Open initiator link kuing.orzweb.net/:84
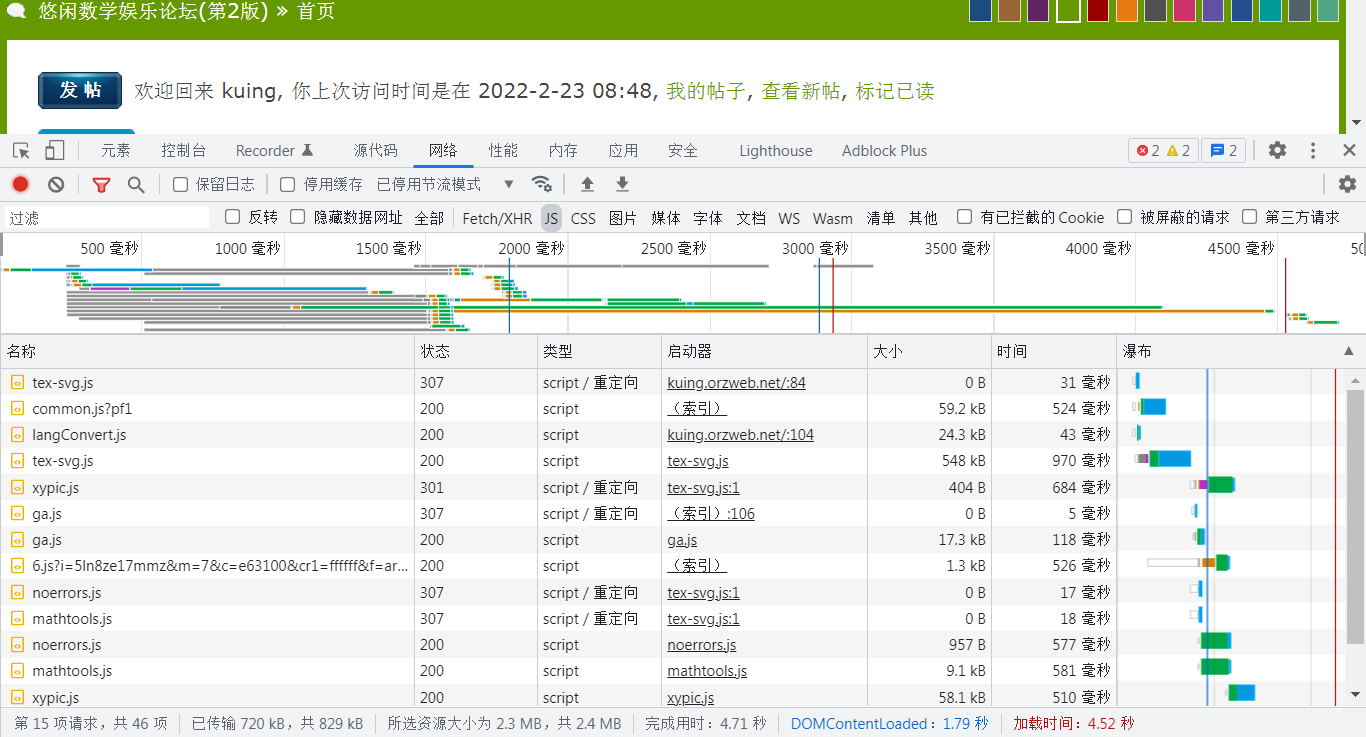 [736, 382]
